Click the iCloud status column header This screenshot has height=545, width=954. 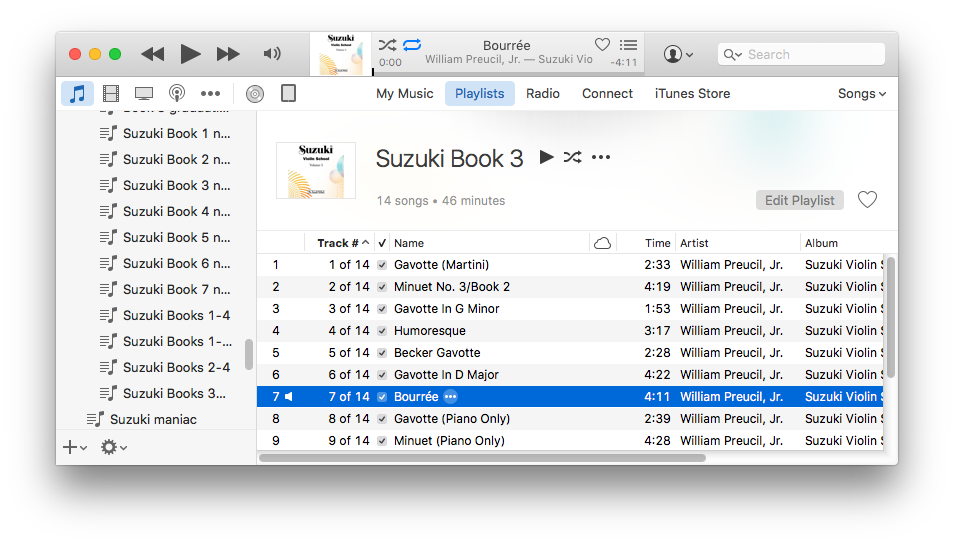pos(602,243)
